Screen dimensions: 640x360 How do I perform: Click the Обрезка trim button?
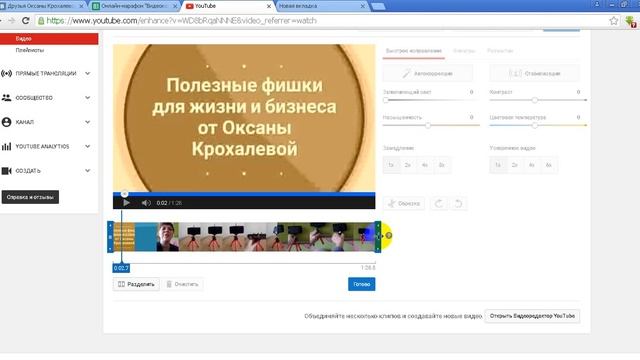404,203
